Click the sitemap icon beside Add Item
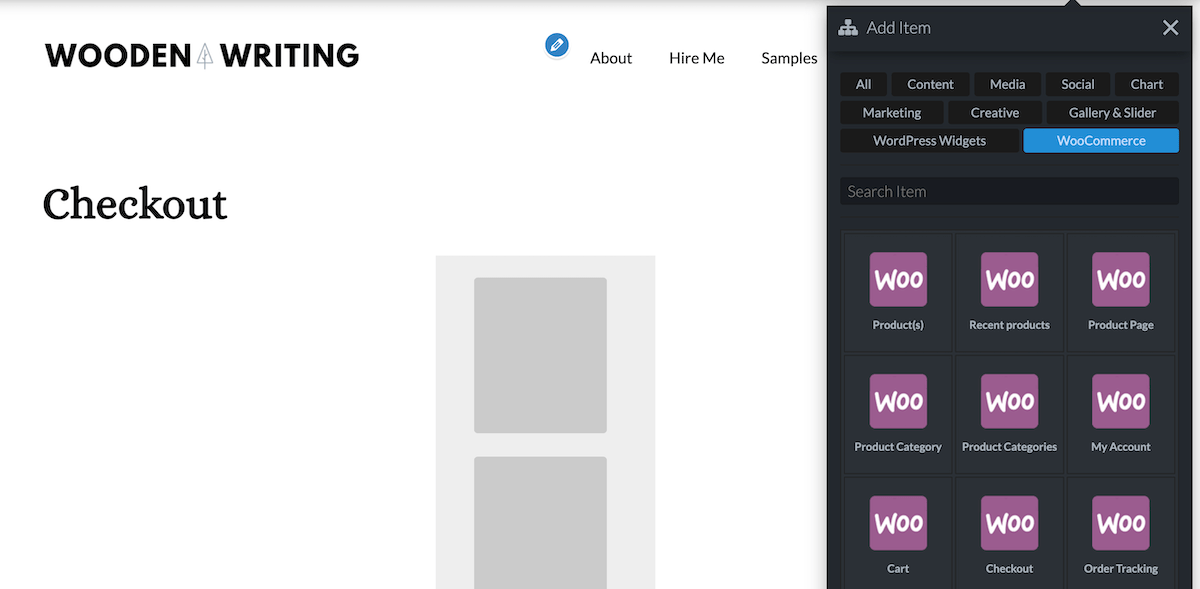Screen dimensions: 1200x589 848,28
